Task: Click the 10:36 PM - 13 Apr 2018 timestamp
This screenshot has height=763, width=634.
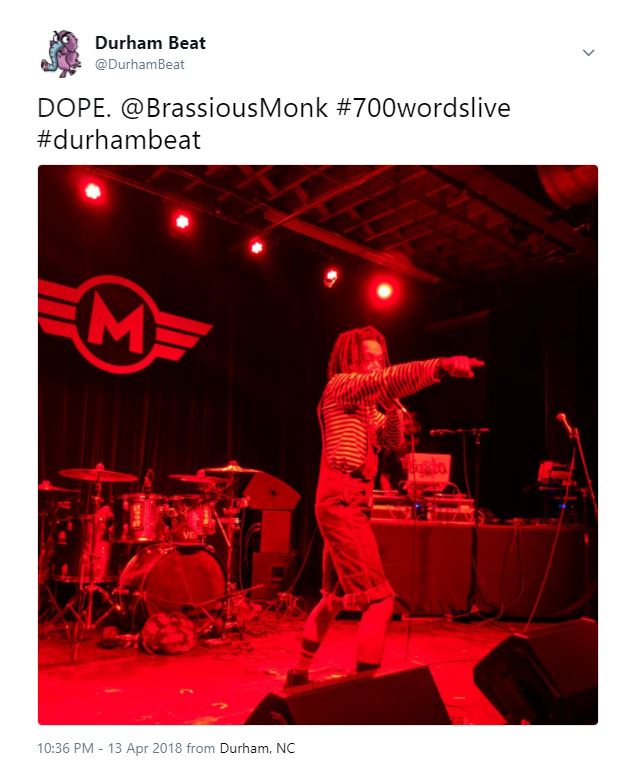Action: 110,748
